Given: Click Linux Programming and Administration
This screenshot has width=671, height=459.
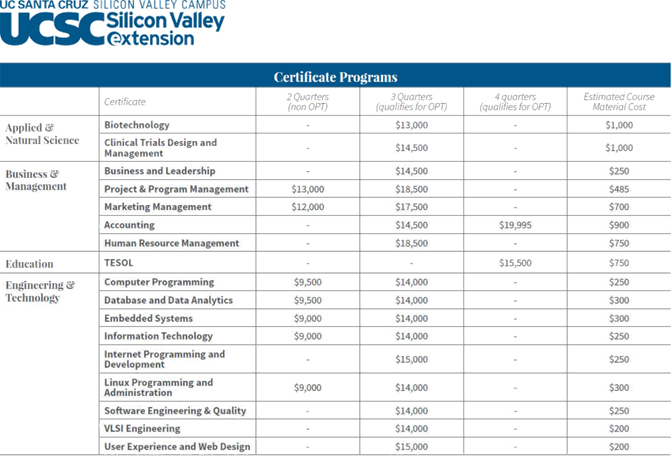Looking at the screenshot, I should coord(158,388).
